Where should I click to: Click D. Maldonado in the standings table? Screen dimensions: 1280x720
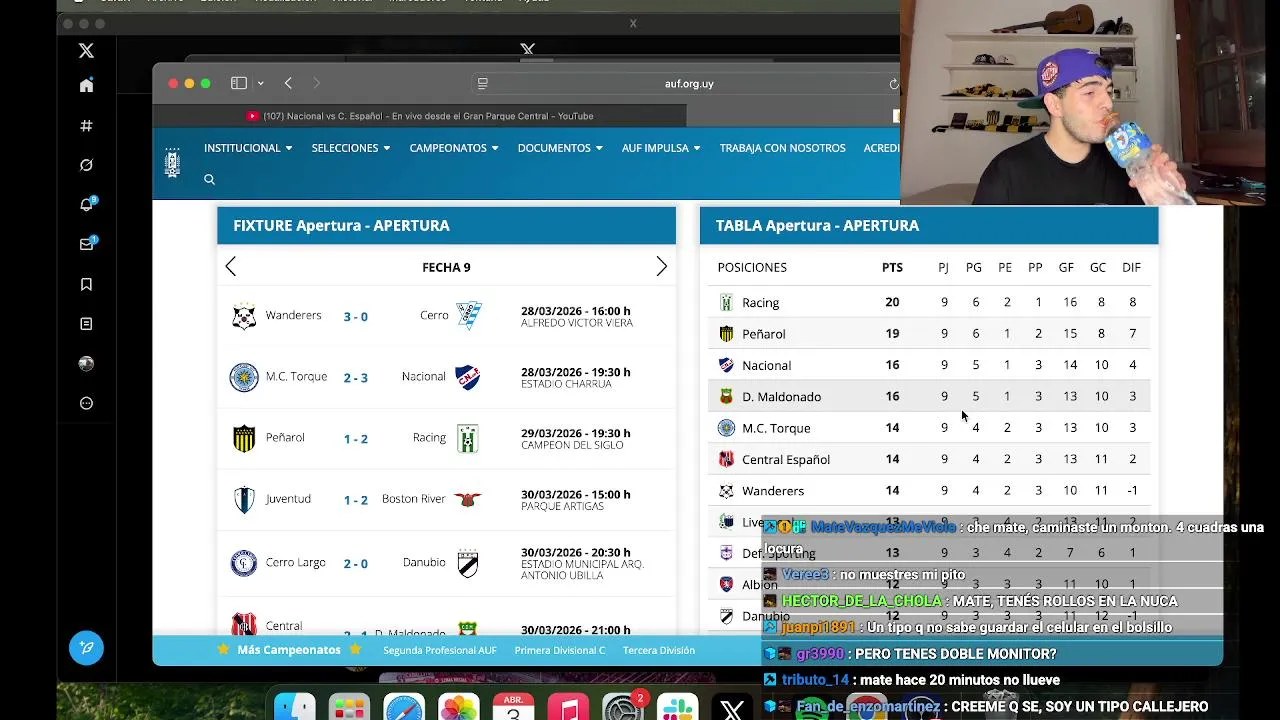click(x=781, y=397)
